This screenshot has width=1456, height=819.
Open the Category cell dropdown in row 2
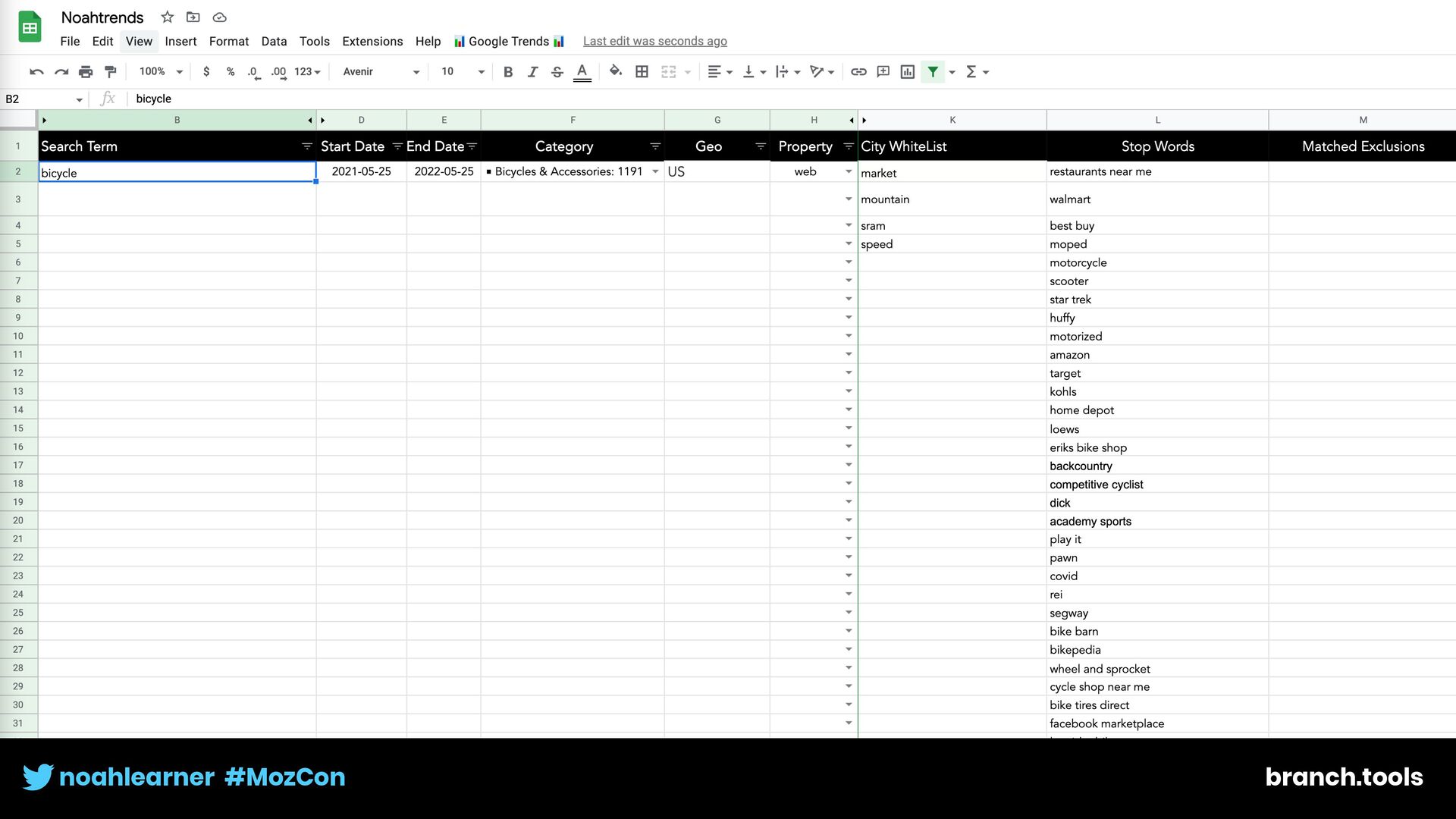655,172
